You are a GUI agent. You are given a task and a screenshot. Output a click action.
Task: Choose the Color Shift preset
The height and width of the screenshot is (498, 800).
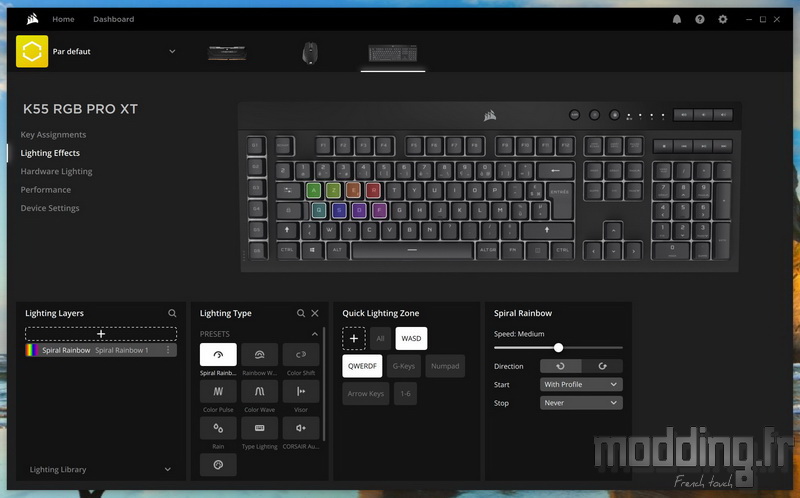click(301, 355)
